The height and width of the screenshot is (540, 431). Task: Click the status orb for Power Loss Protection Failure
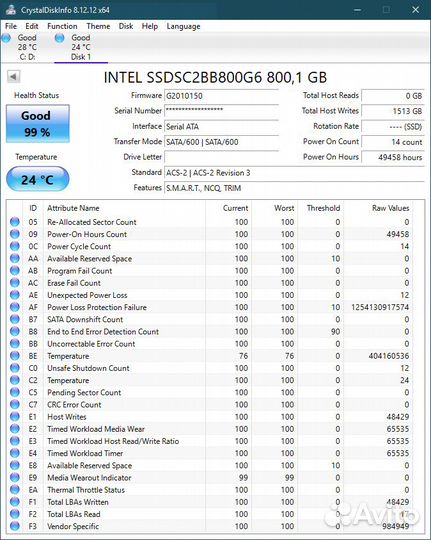[14, 307]
